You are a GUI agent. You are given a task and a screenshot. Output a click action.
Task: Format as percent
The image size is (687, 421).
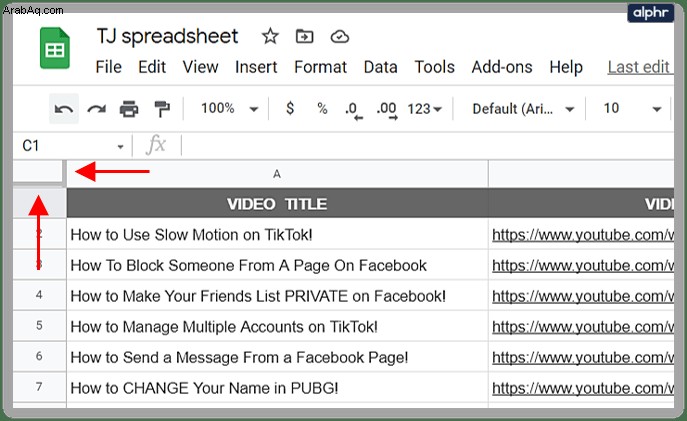[x=322, y=109]
